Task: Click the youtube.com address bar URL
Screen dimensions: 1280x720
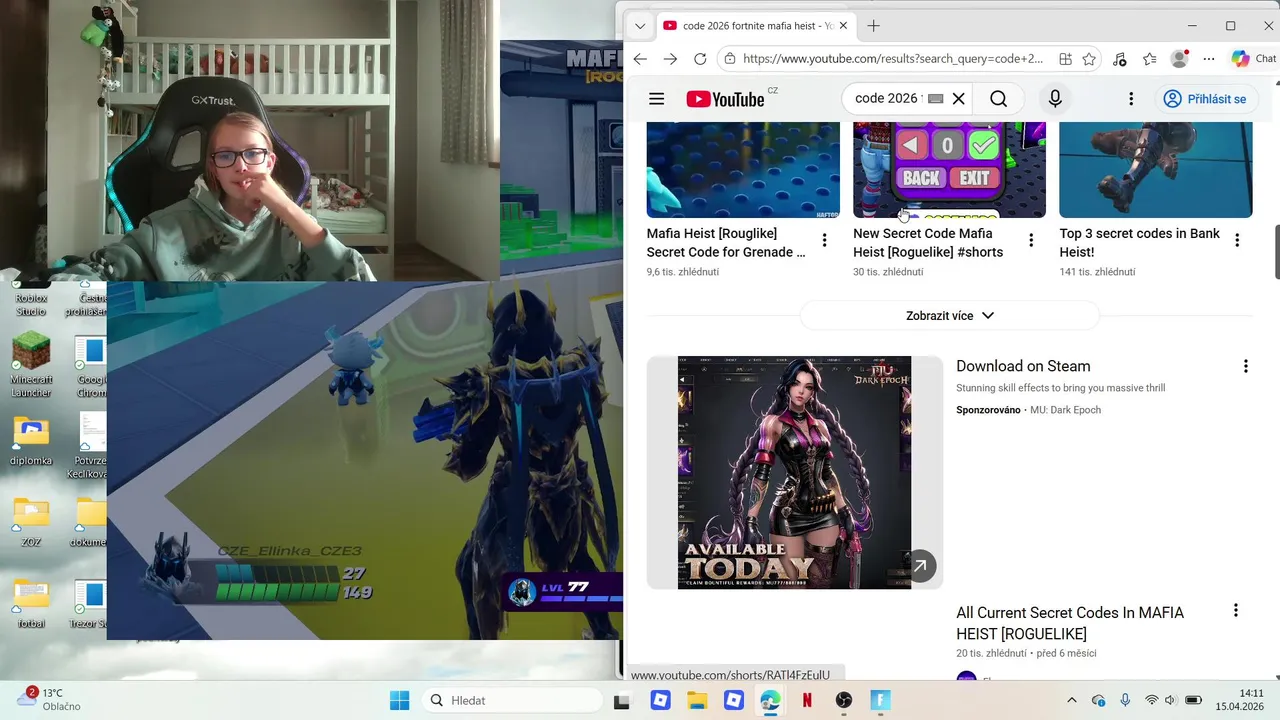Action: pos(893,59)
